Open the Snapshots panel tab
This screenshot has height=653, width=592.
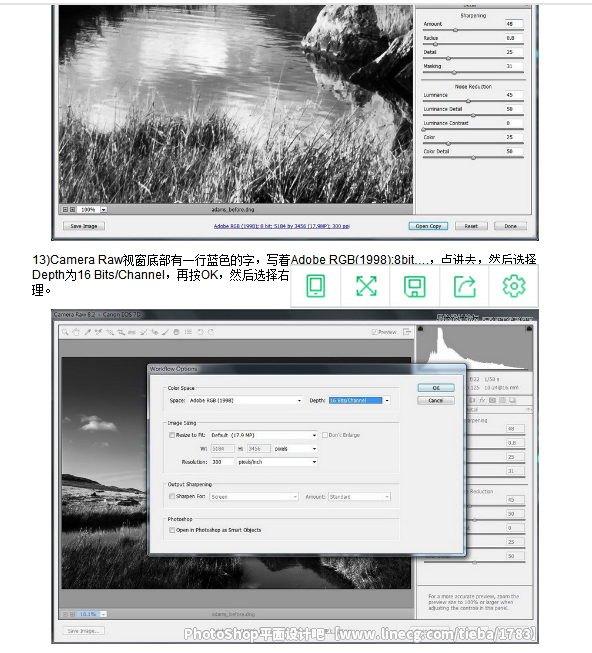513,400
